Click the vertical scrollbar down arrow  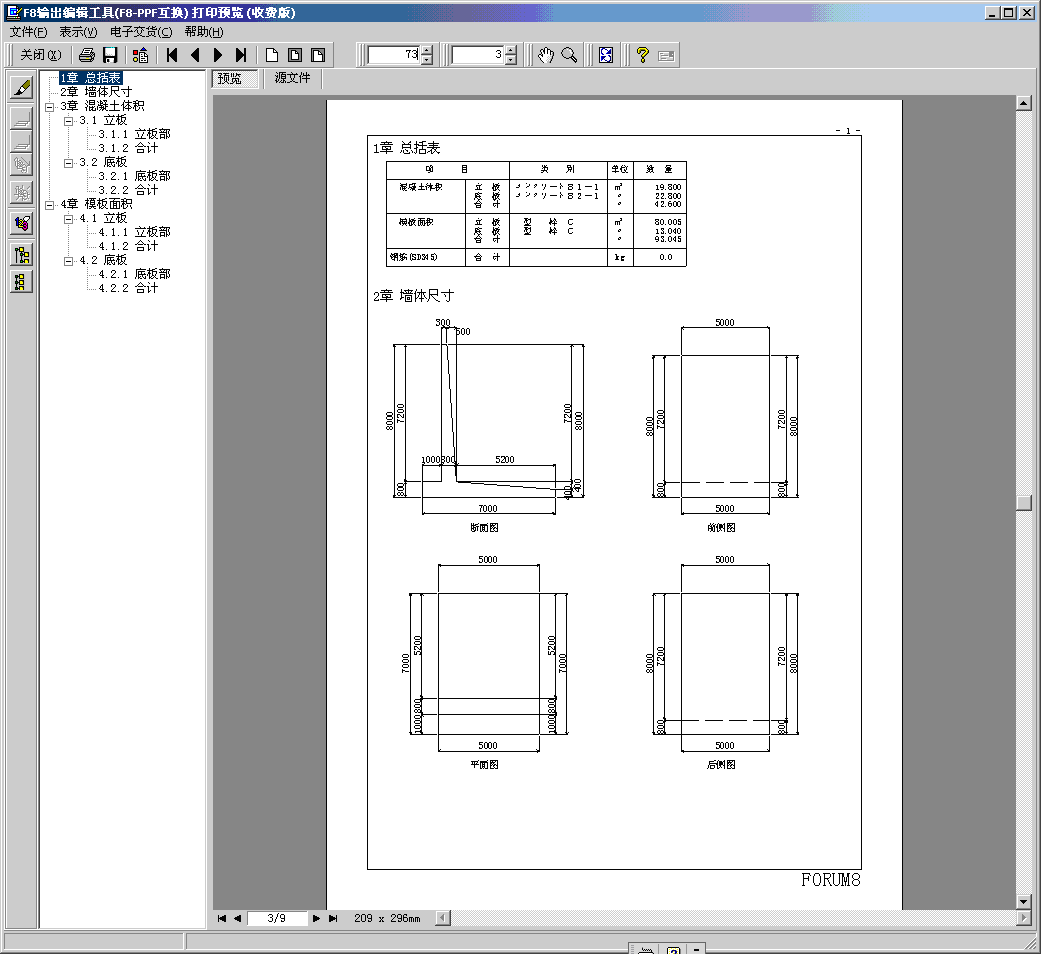[1023, 901]
